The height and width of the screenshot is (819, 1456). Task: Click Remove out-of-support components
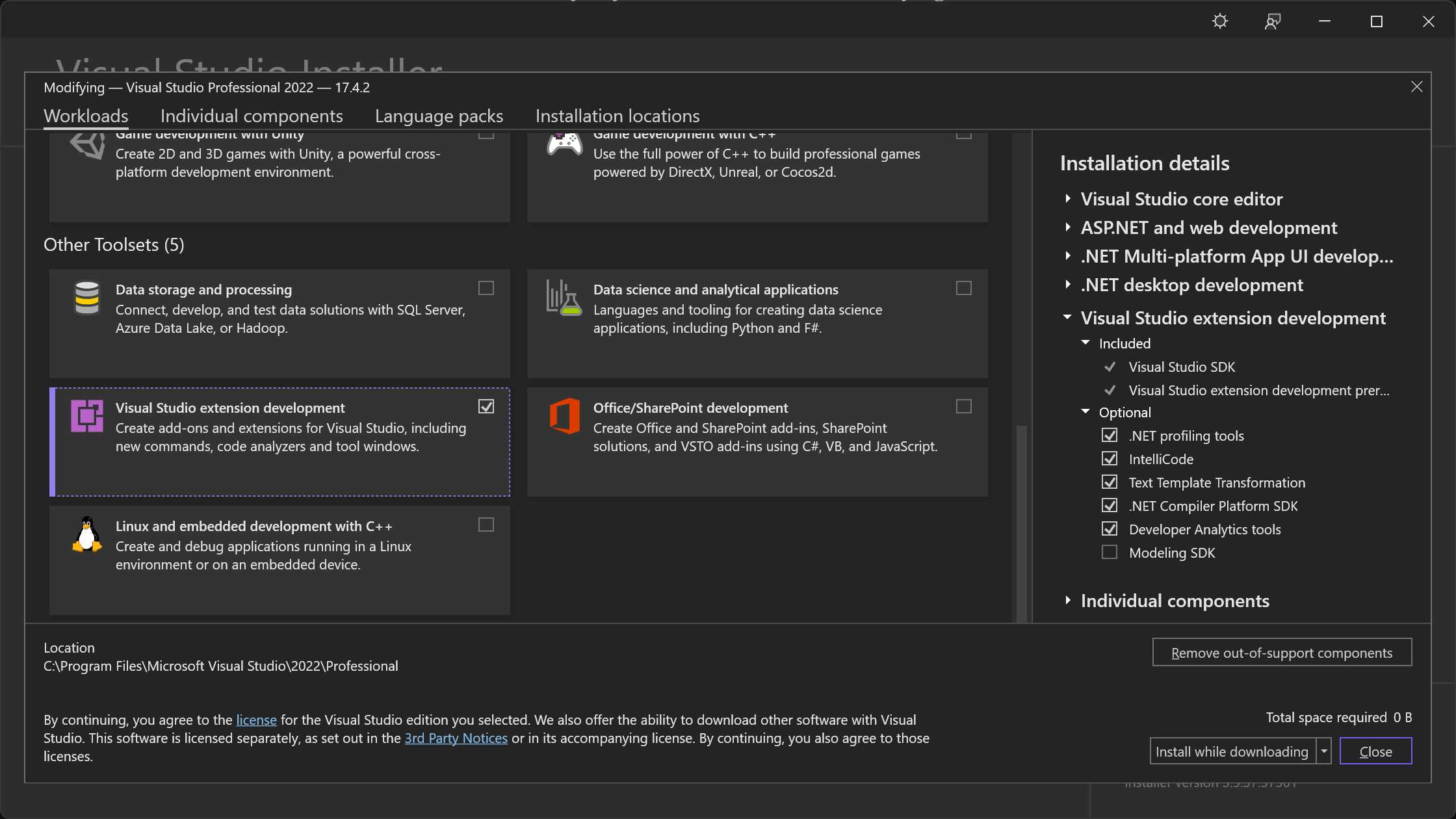(1281, 652)
